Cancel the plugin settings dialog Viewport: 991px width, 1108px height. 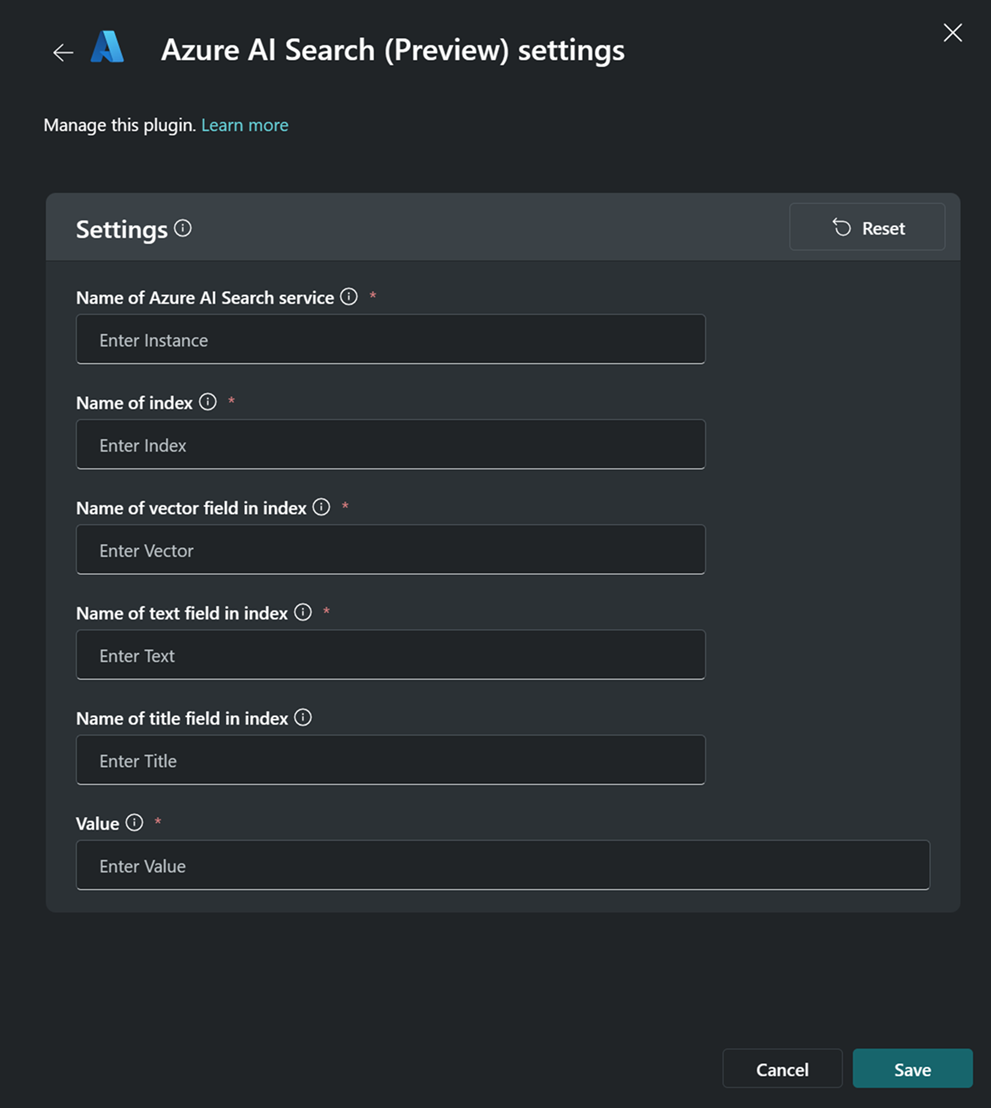[782, 1069]
